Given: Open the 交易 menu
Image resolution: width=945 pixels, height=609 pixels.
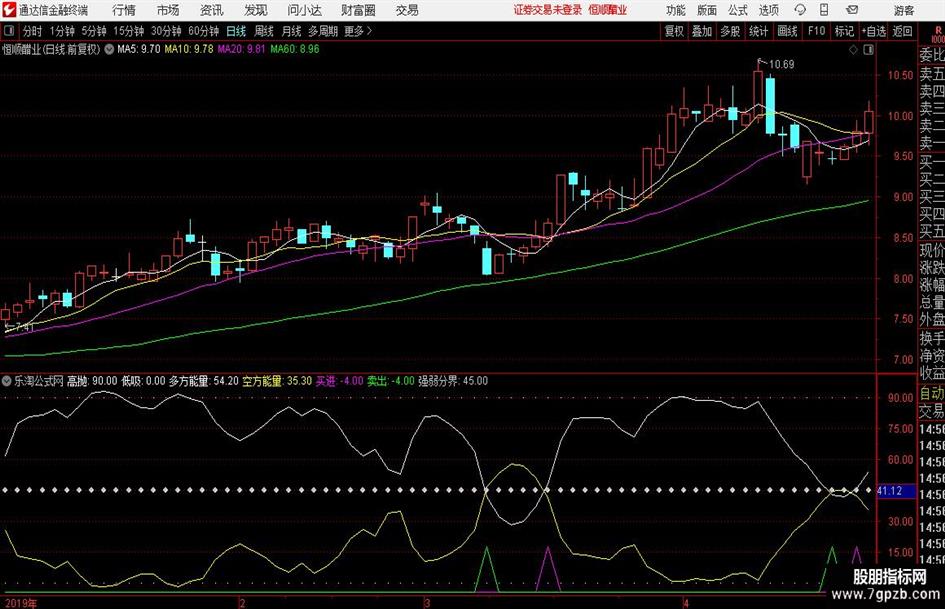Looking at the screenshot, I should point(407,10).
